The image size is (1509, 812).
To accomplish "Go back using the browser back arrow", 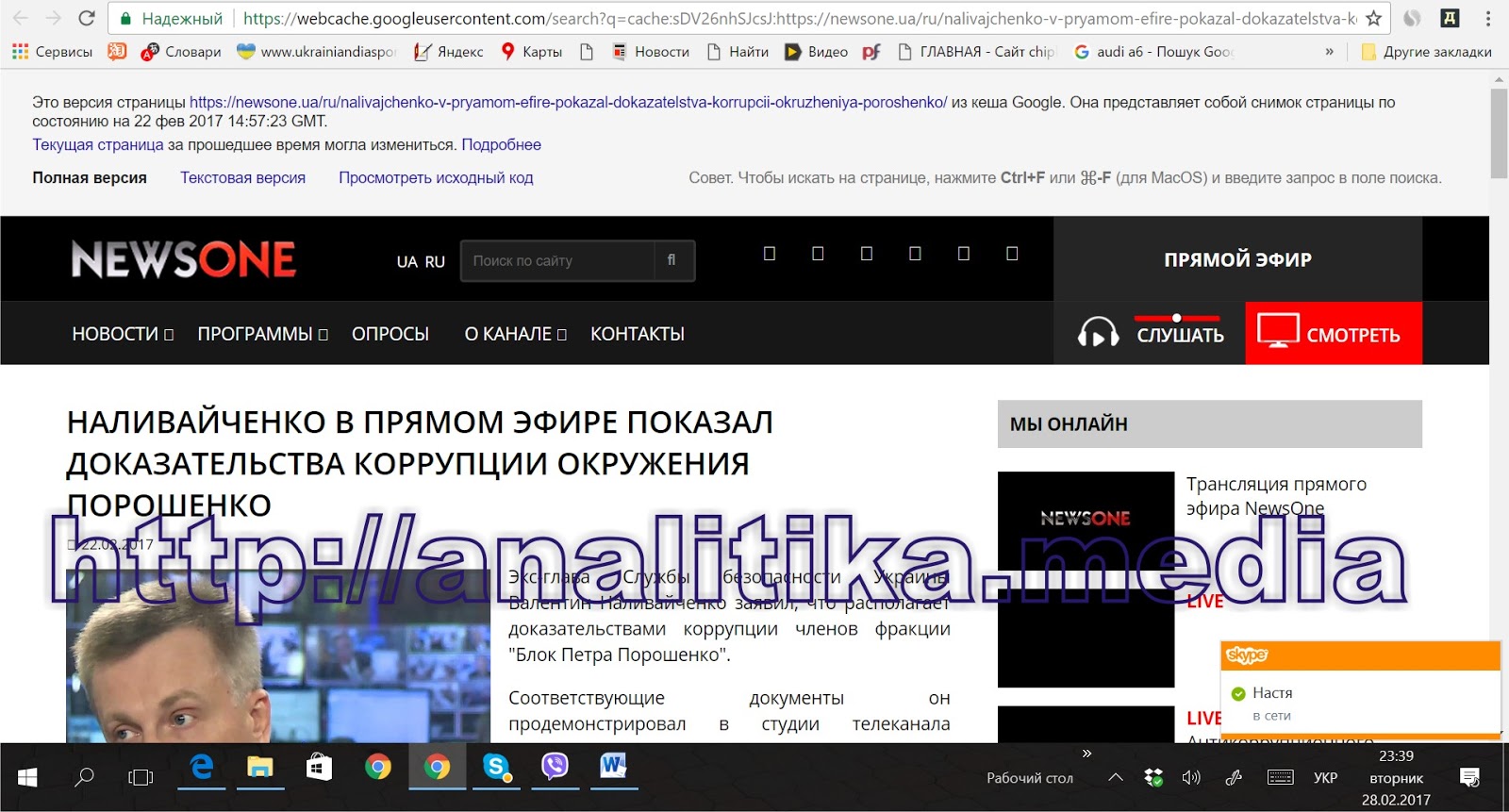I will tap(21, 18).
